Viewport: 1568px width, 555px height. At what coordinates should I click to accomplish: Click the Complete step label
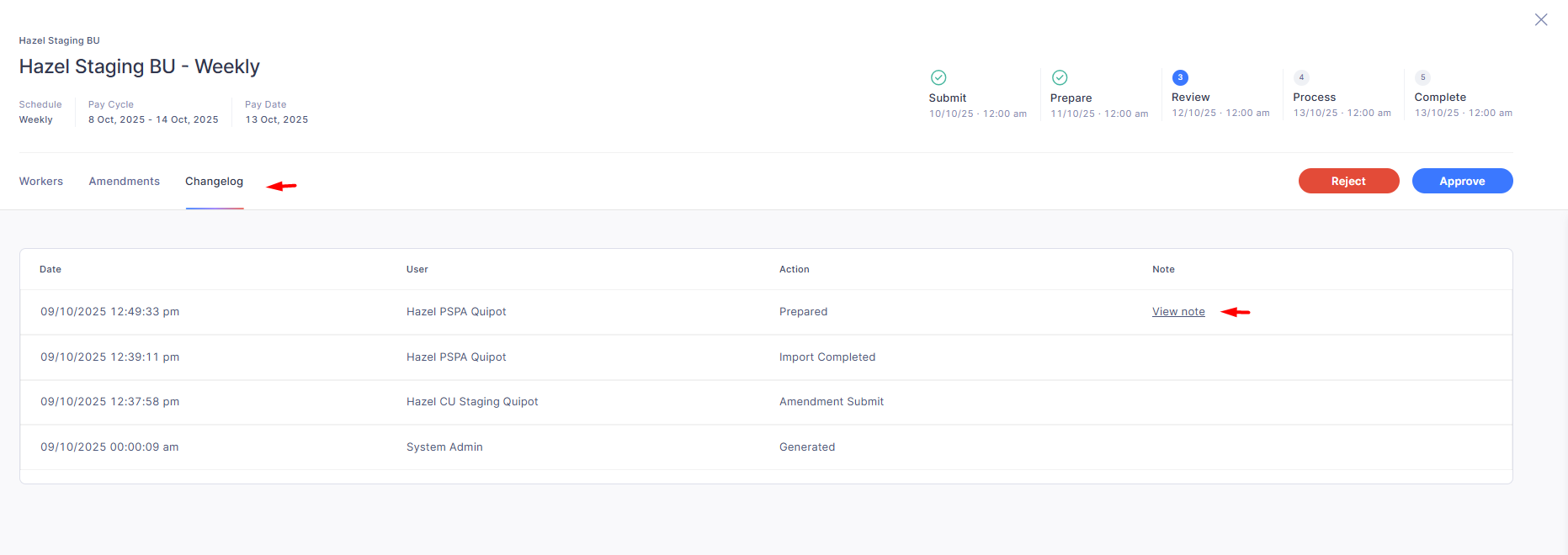(x=1440, y=98)
